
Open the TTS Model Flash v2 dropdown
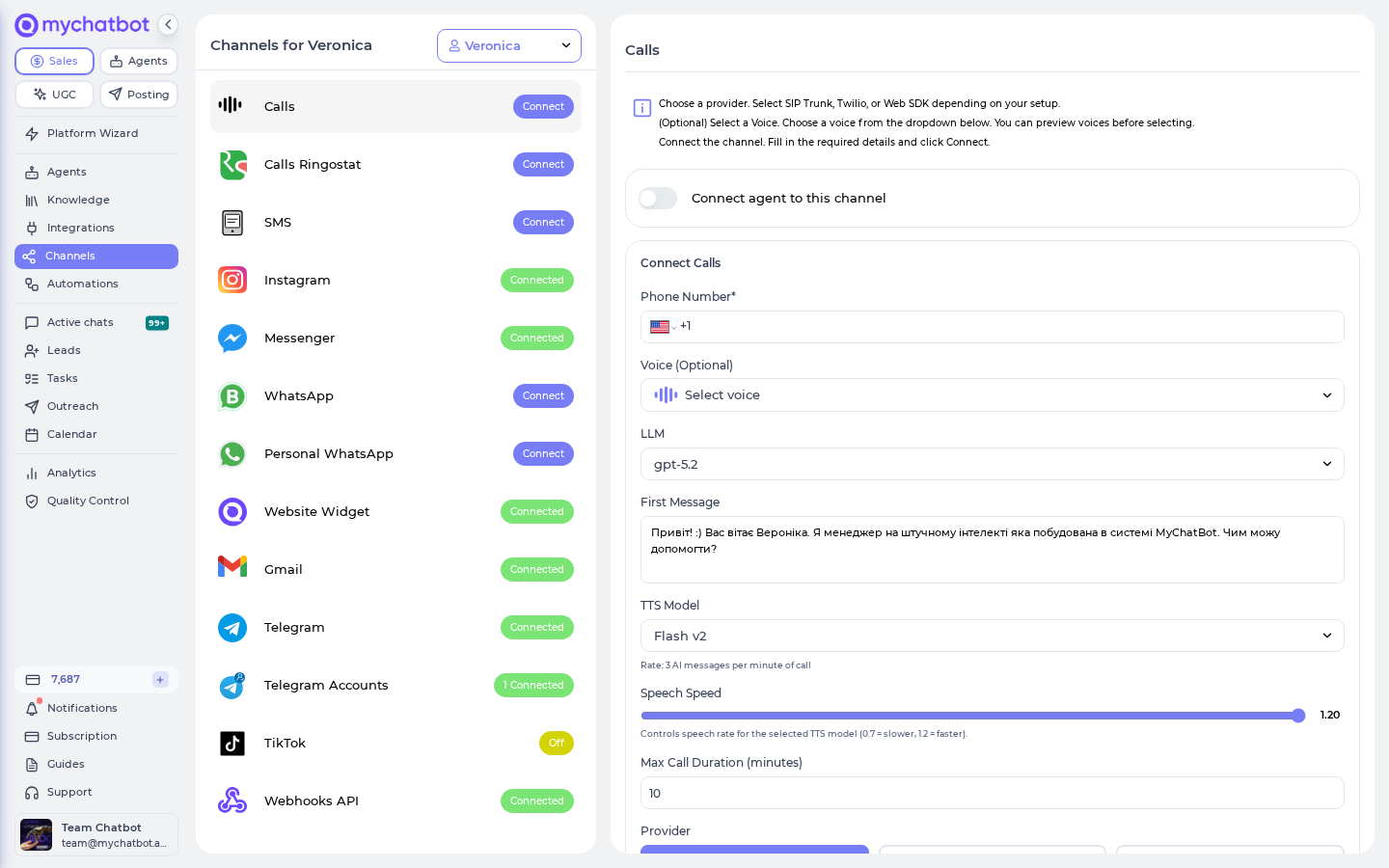[993, 636]
